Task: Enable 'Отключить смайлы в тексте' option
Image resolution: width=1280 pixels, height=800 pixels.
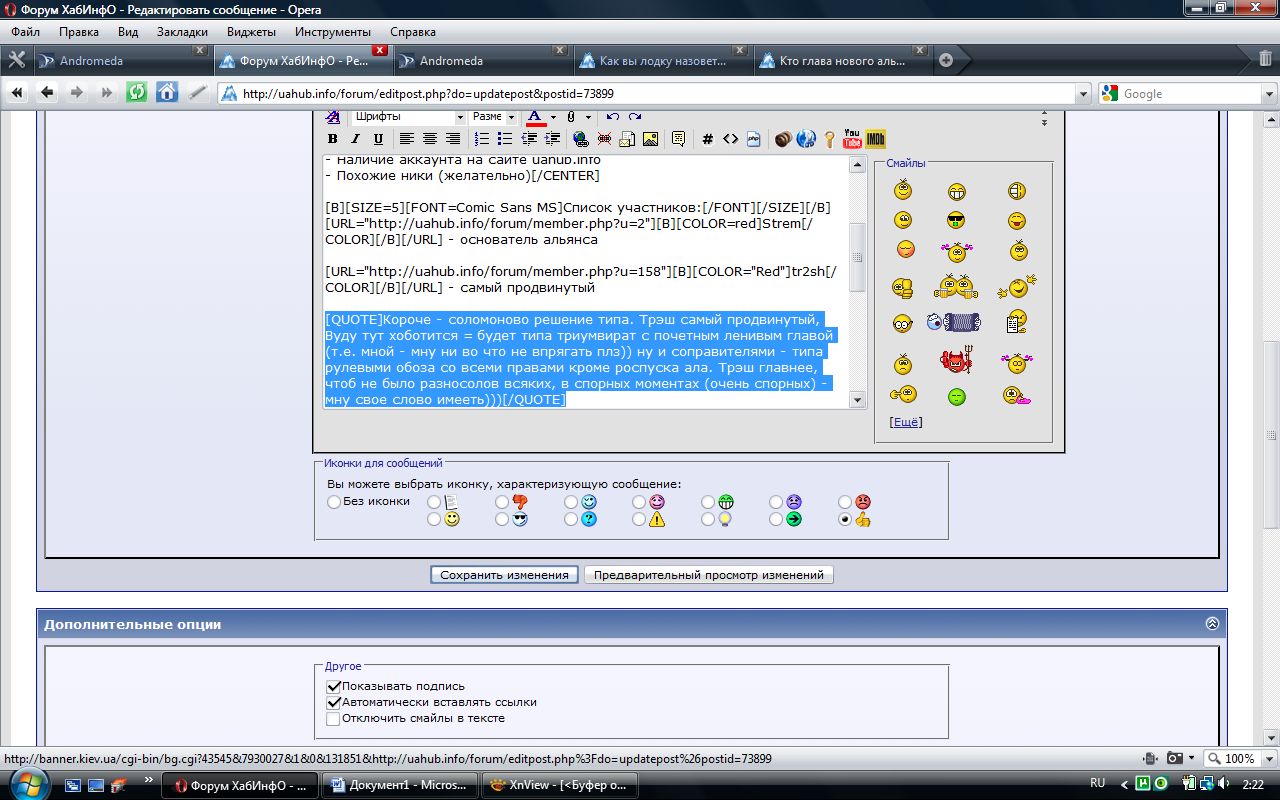Action: coord(333,718)
